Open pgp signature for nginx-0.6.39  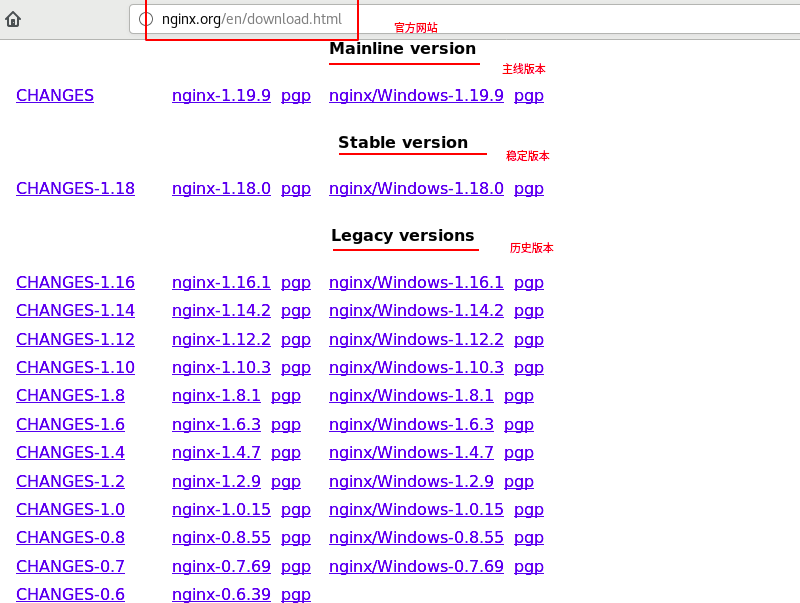296,595
